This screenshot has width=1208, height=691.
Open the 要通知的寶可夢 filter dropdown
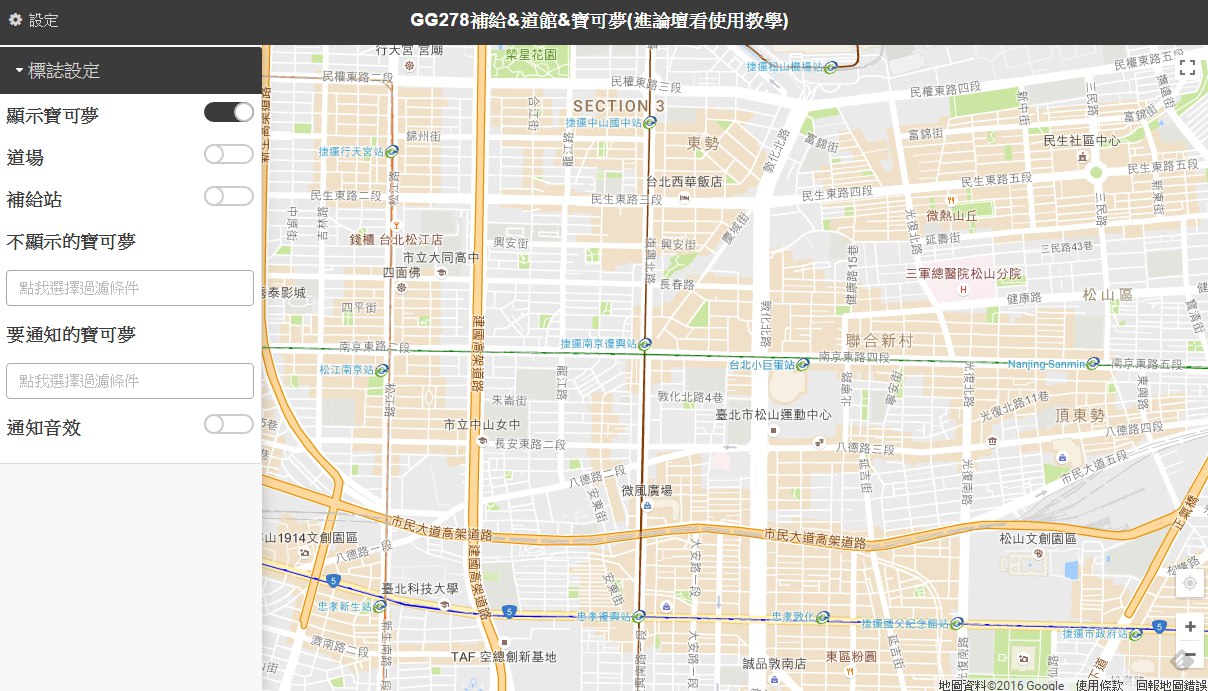pyautogui.click(x=130, y=381)
